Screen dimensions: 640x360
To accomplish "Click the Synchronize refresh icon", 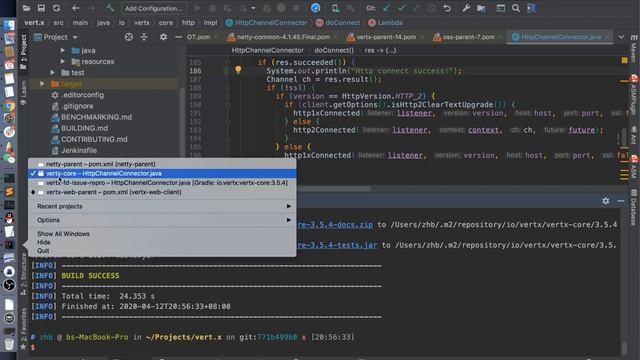I will click(56, 8).
